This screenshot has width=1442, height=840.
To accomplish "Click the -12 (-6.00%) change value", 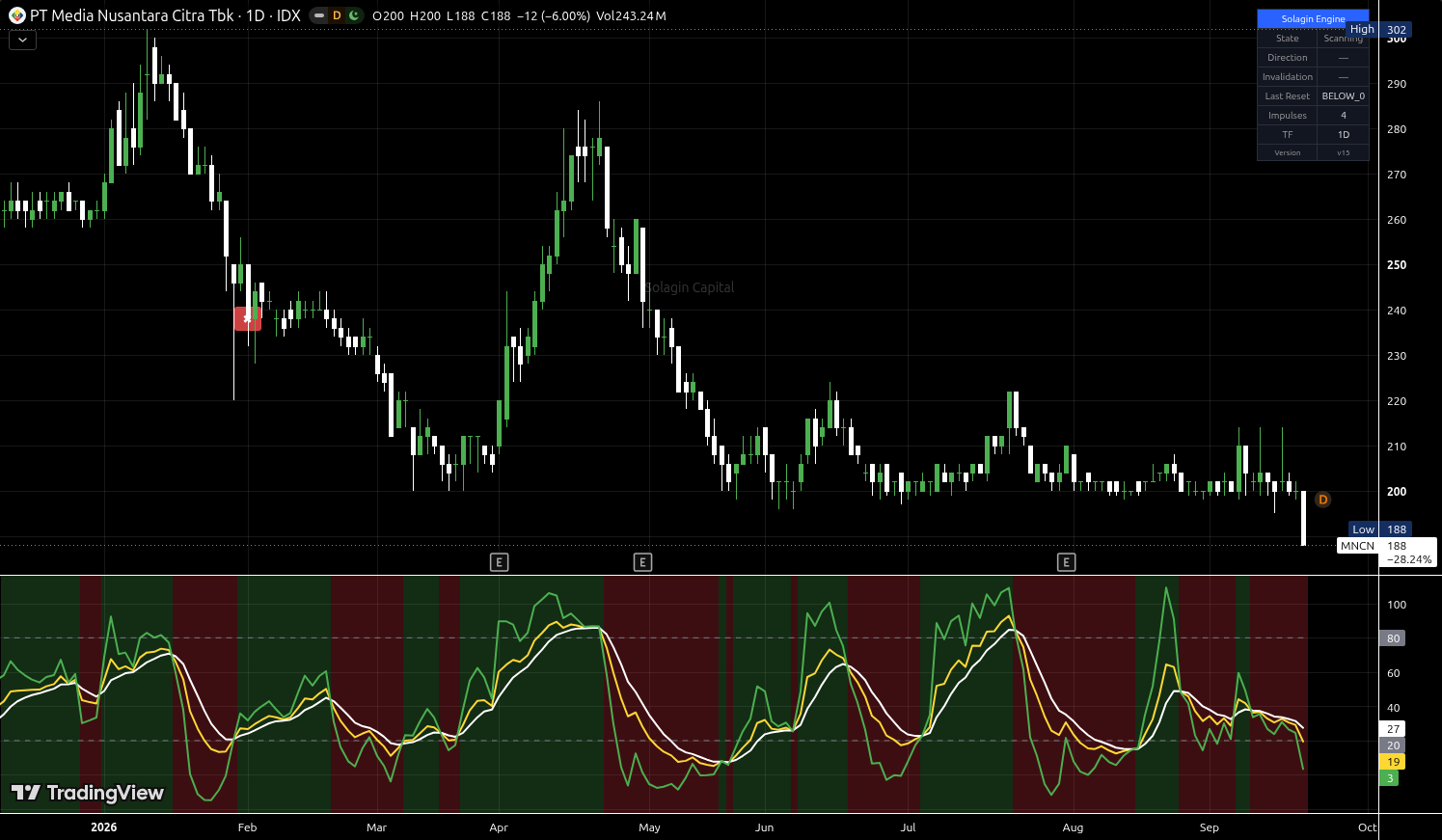I will (x=554, y=16).
